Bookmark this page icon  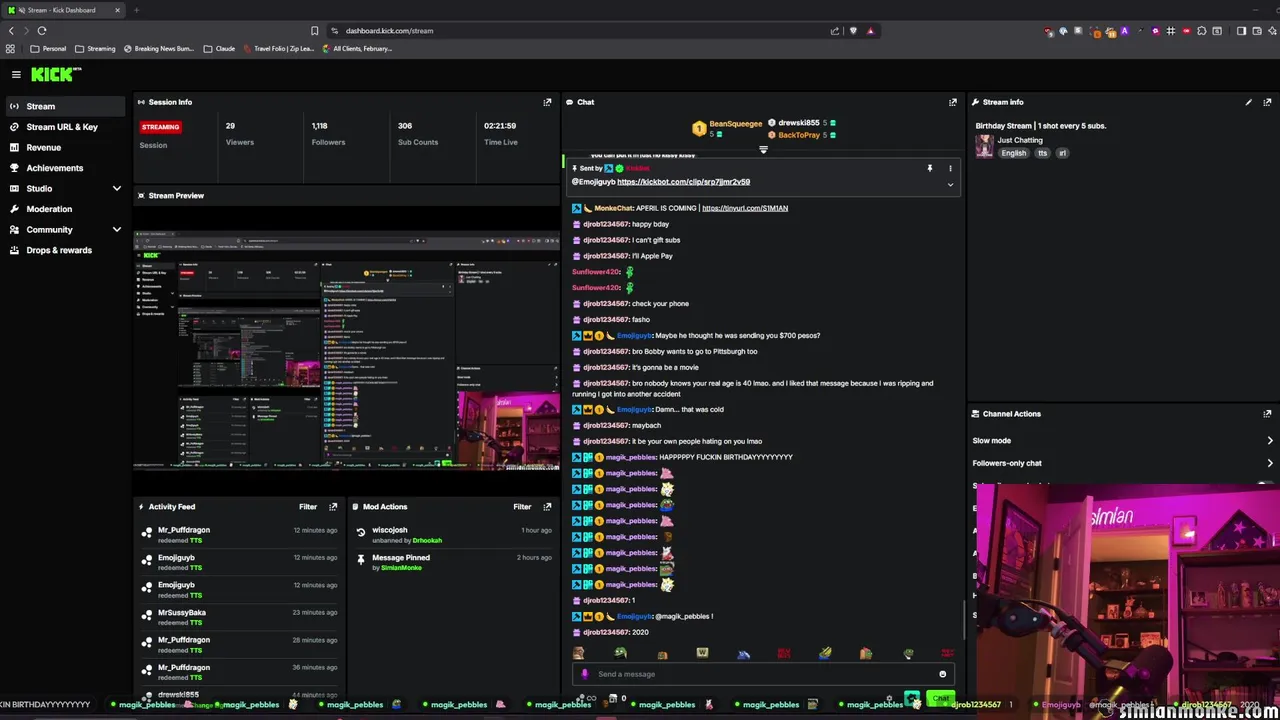pos(314,31)
